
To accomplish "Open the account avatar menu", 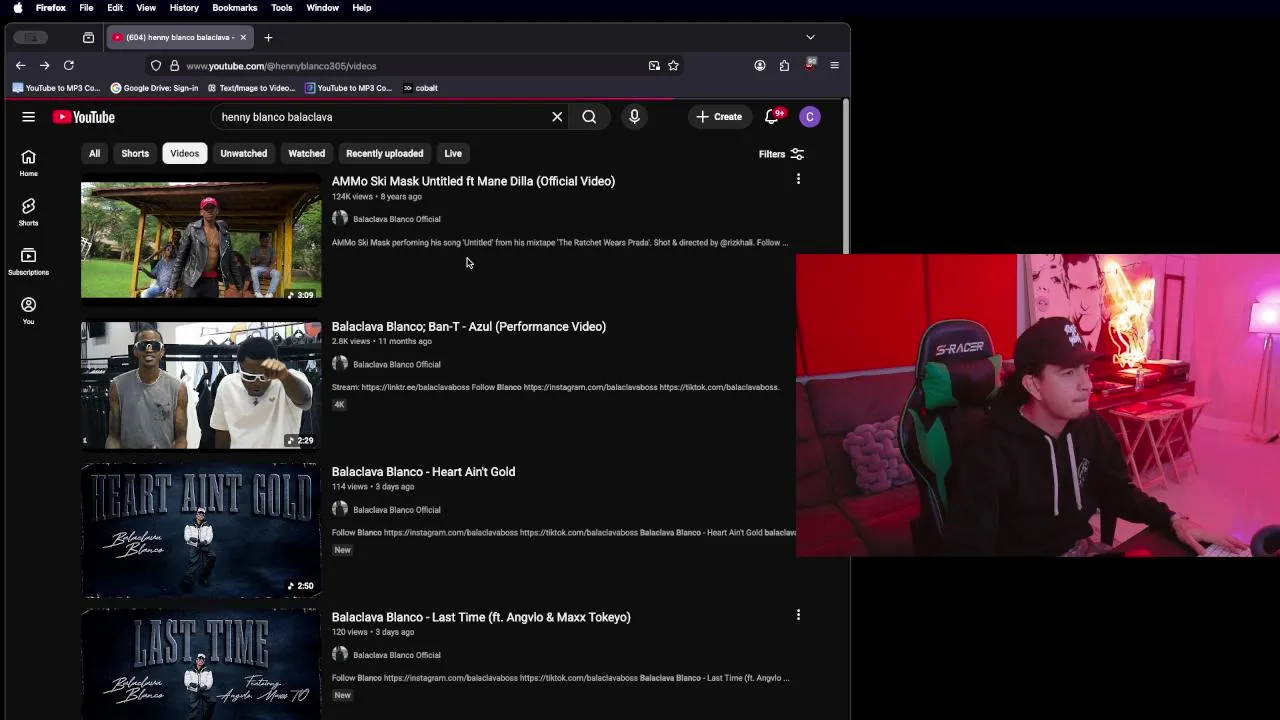I will (x=810, y=117).
